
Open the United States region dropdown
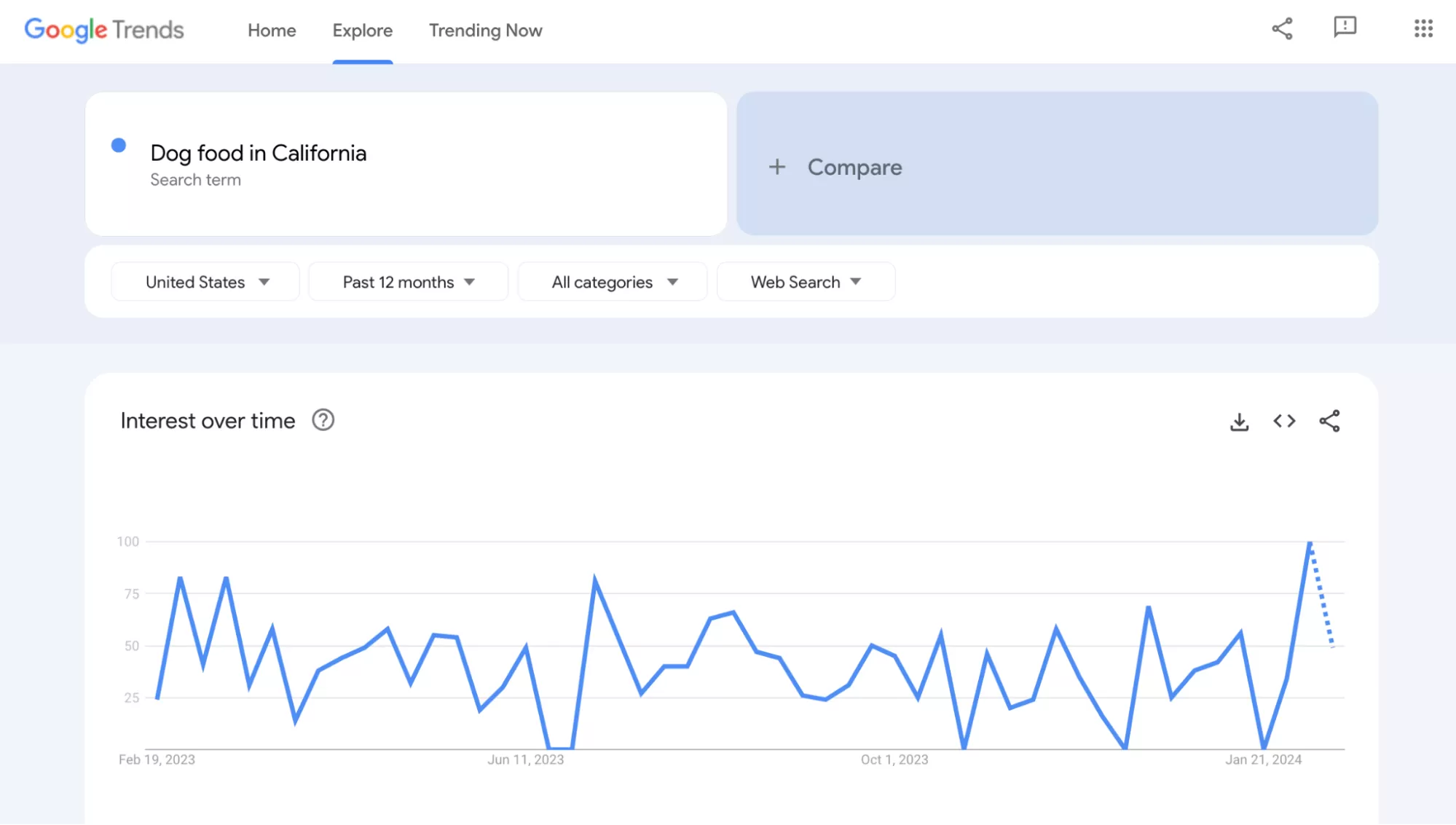coord(205,282)
